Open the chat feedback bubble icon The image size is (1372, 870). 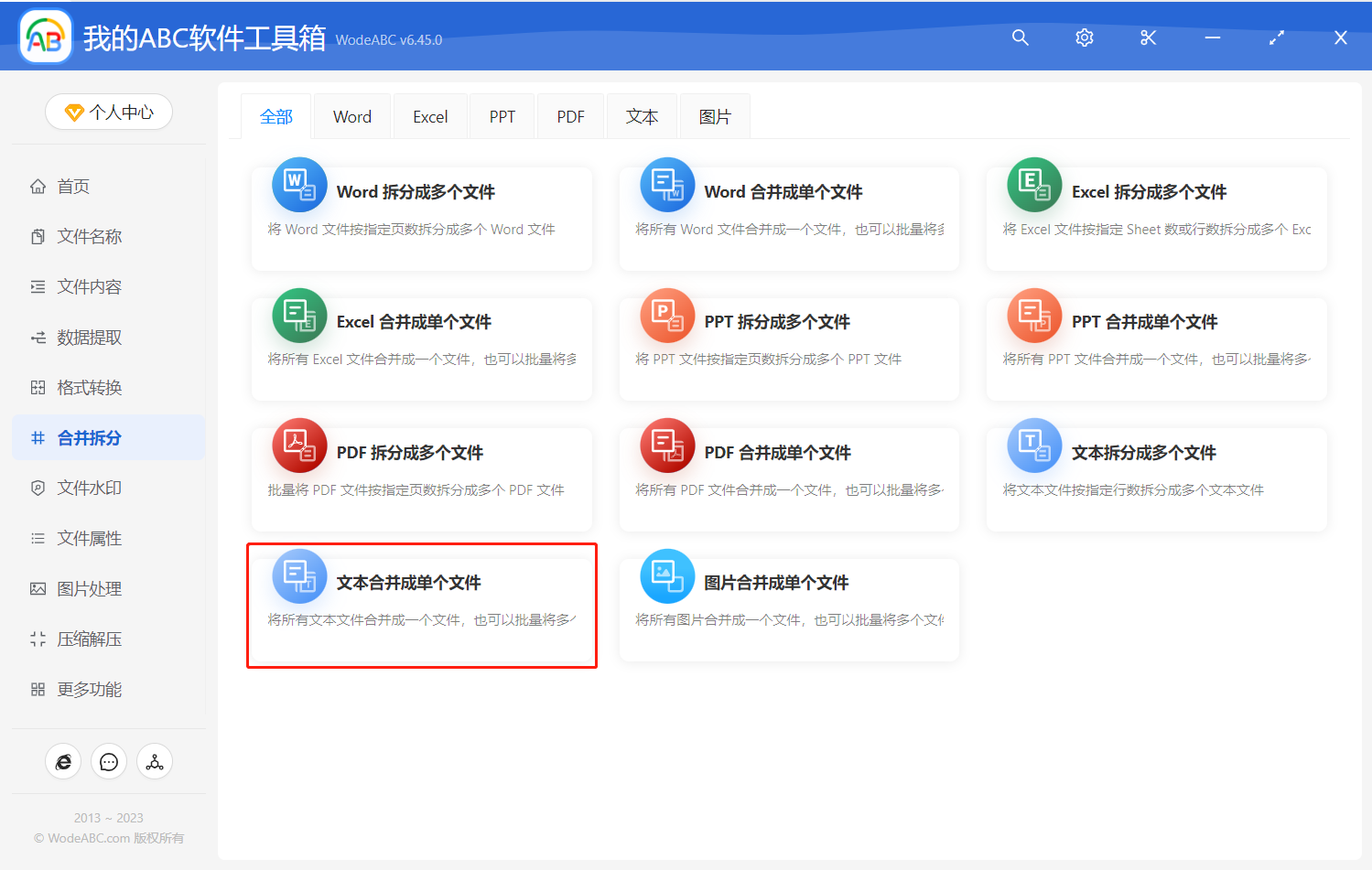coord(109,761)
